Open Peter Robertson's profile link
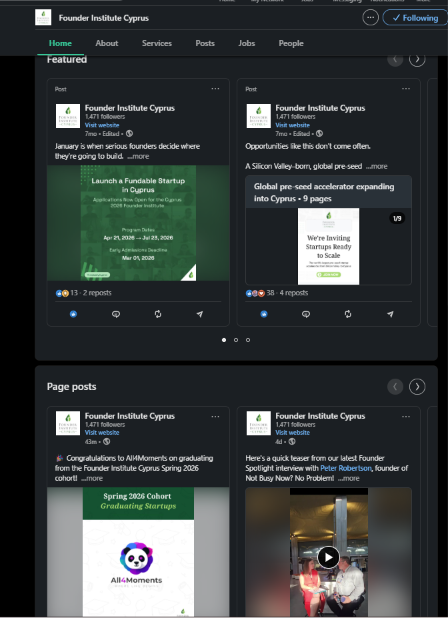448x618 pixels. point(346,468)
